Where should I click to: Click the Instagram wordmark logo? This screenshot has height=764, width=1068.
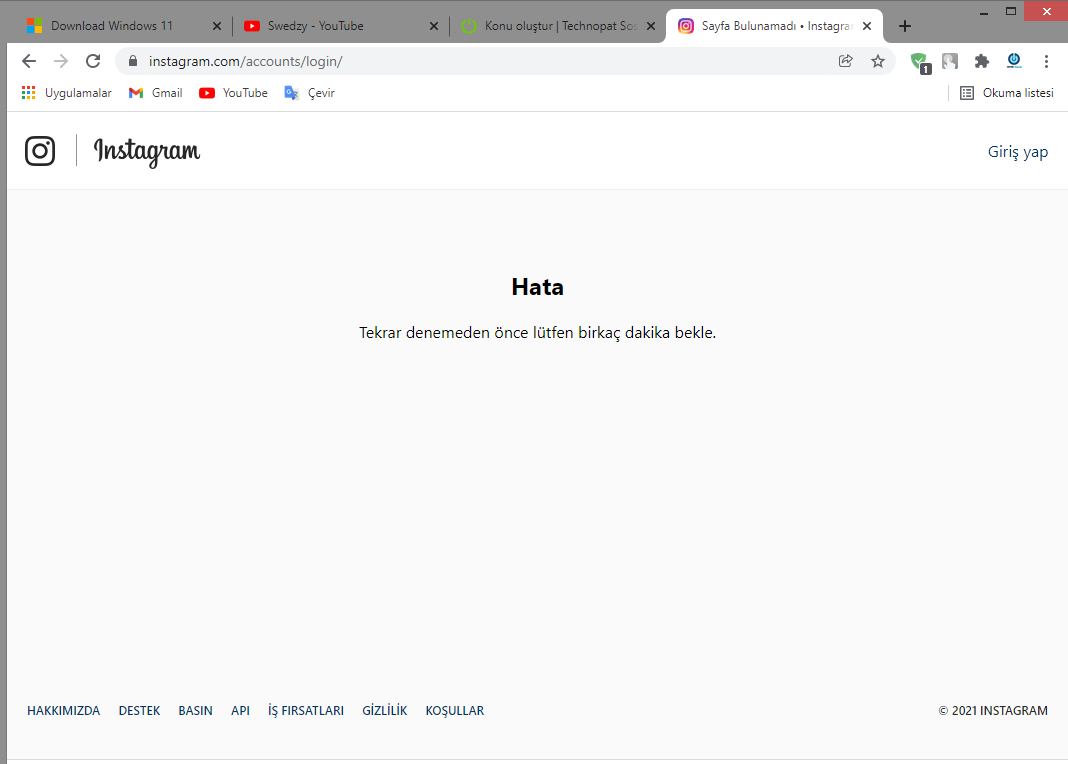[x=146, y=151]
